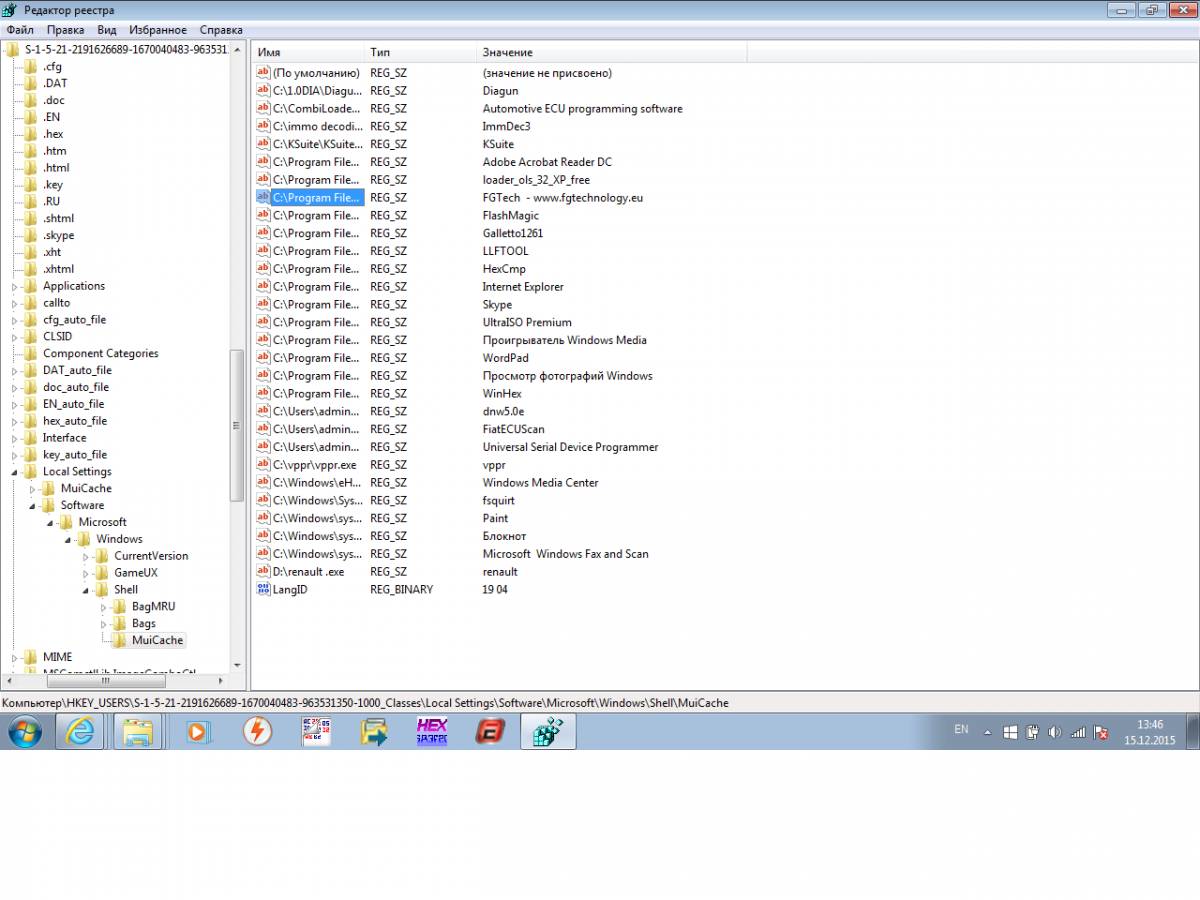Click the string icon of WinHex row
Image resolution: width=1200 pixels, height=900 pixels.
point(264,393)
